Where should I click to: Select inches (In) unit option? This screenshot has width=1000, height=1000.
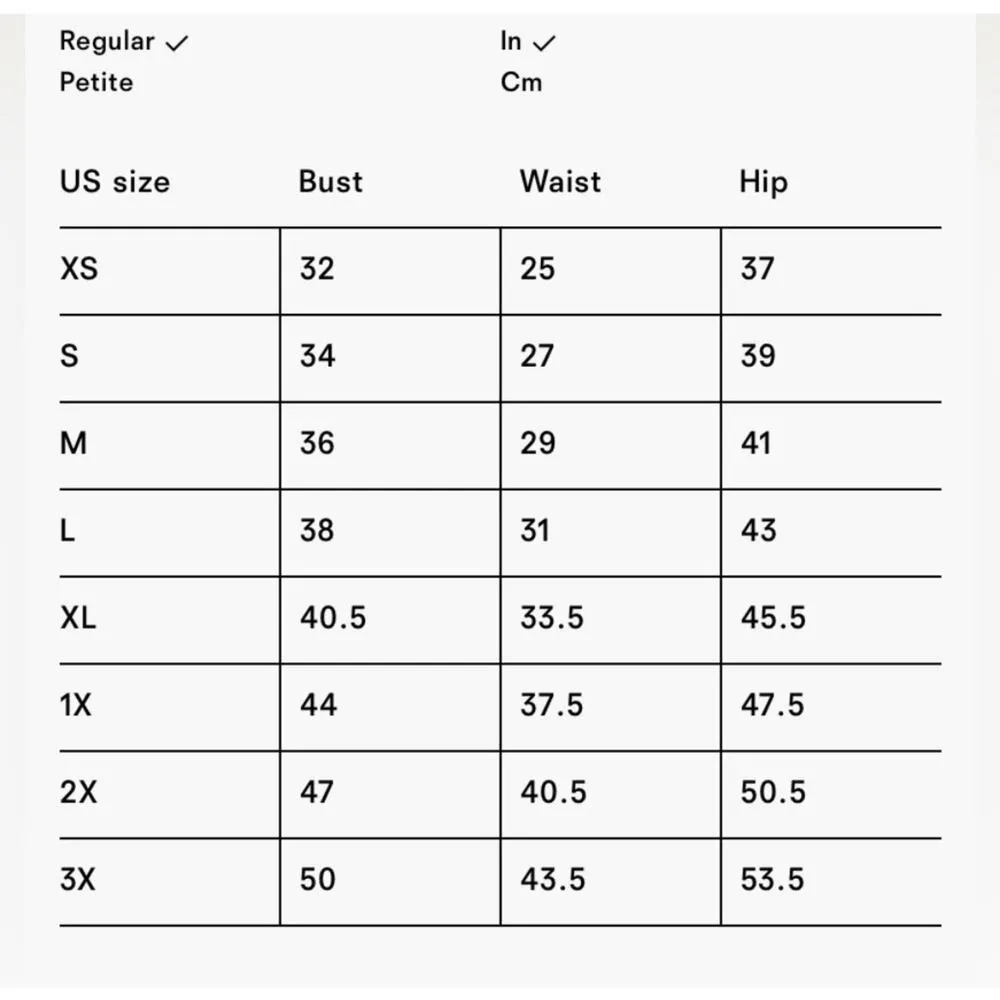(511, 42)
